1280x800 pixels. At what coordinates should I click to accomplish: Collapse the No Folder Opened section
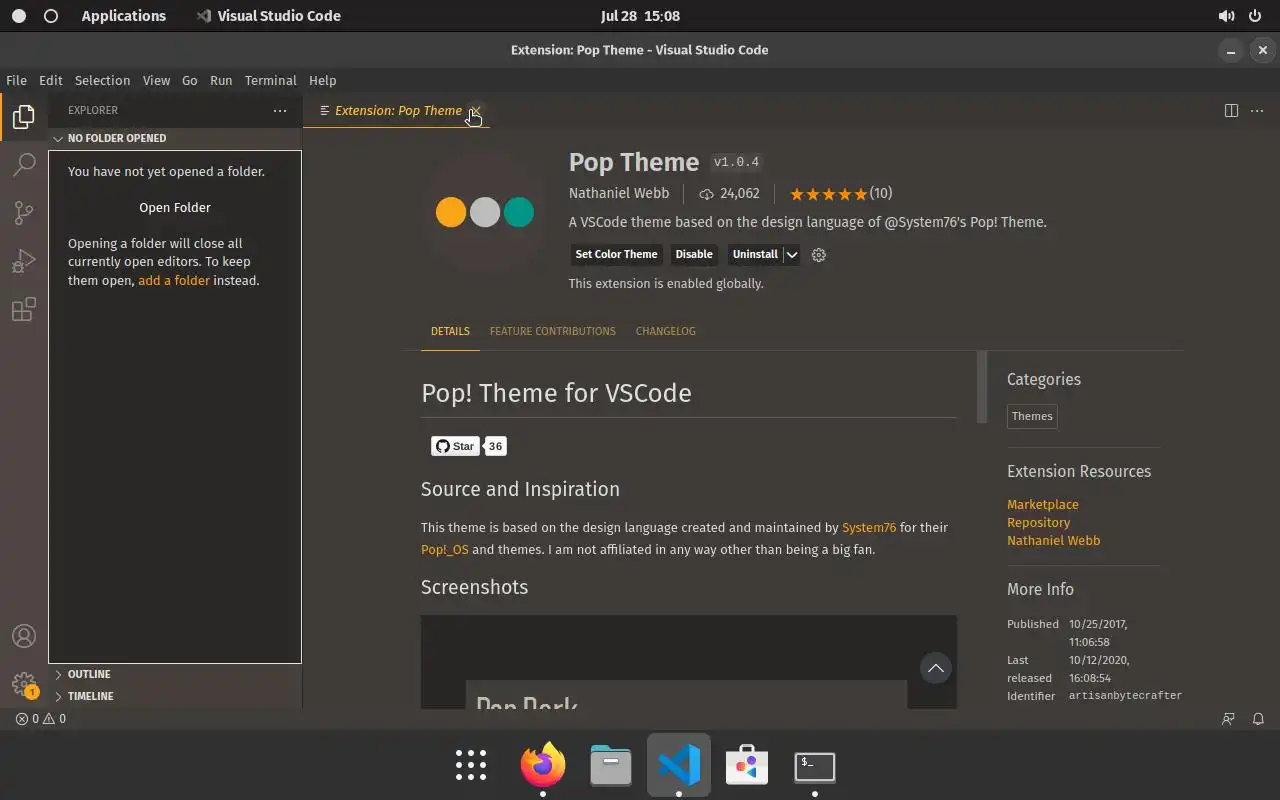coord(175,138)
